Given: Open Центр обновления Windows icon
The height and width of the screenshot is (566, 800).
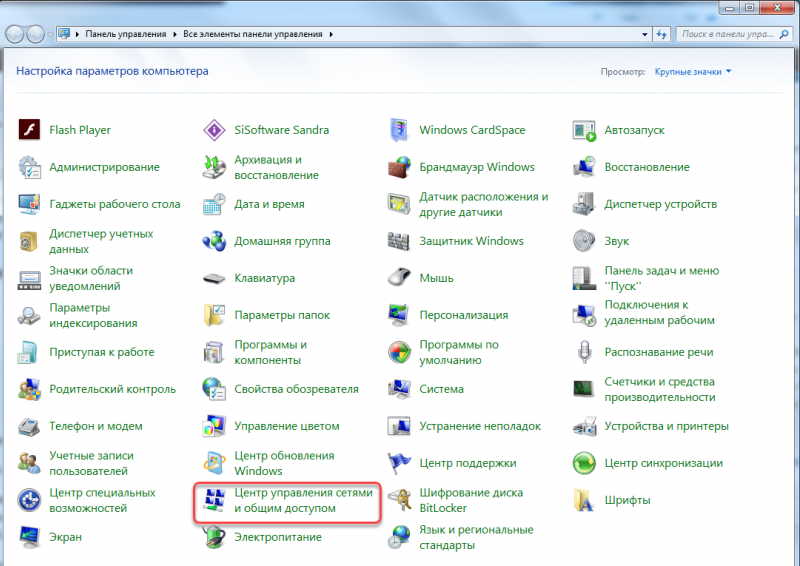Looking at the screenshot, I should [x=214, y=463].
